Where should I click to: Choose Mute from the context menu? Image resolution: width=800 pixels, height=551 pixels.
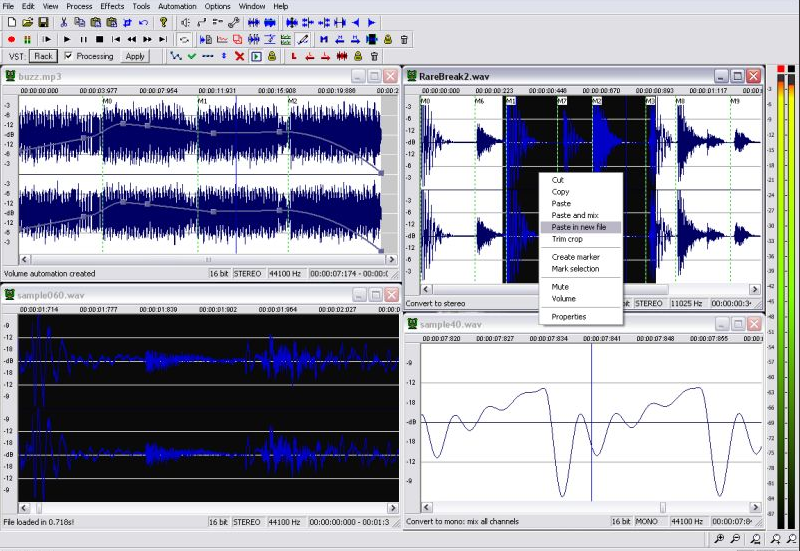pyautogui.click(x=581, y=287)
